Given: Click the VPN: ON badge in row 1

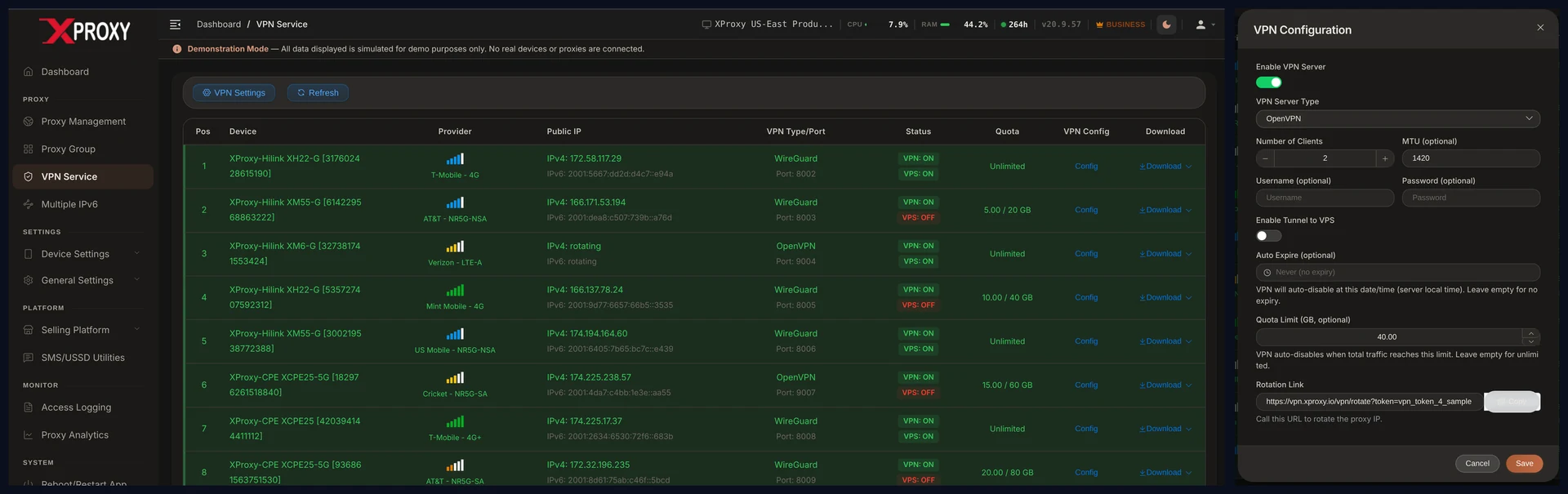Looking at the screenshot, I should tap(918, 158).
